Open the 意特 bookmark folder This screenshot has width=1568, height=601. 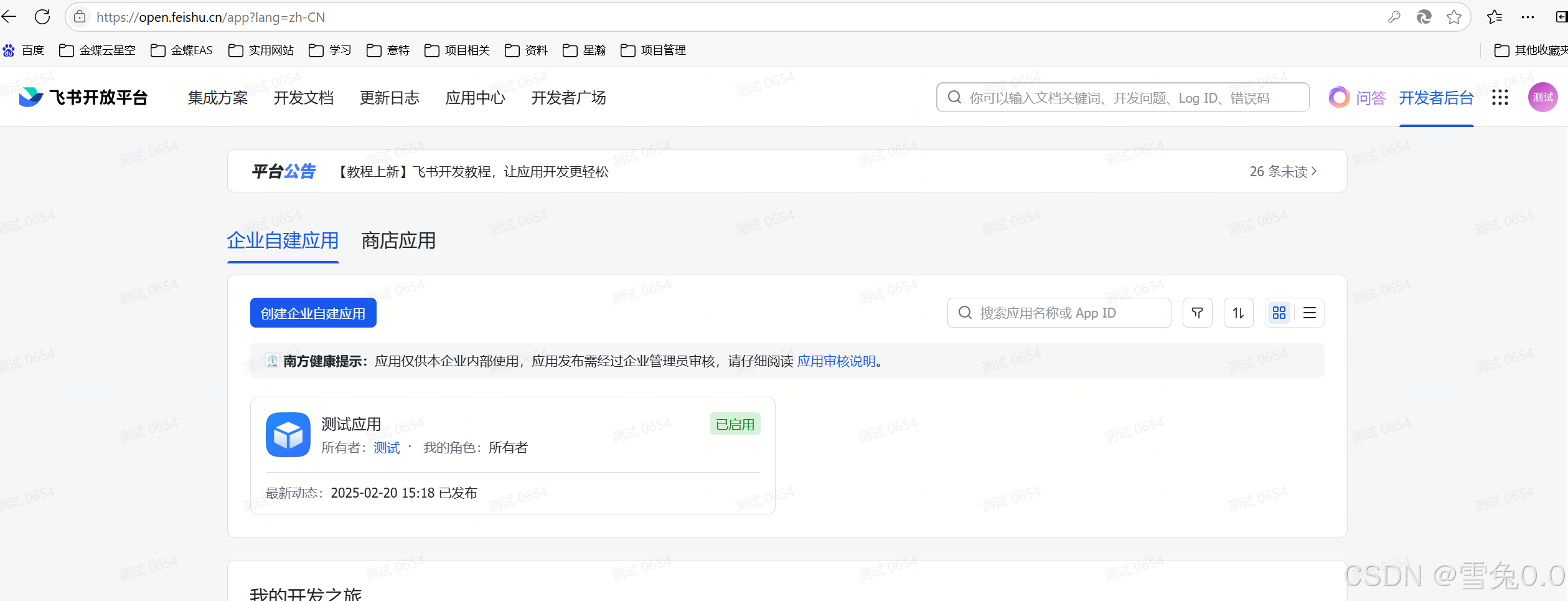[x=388, y=50]
